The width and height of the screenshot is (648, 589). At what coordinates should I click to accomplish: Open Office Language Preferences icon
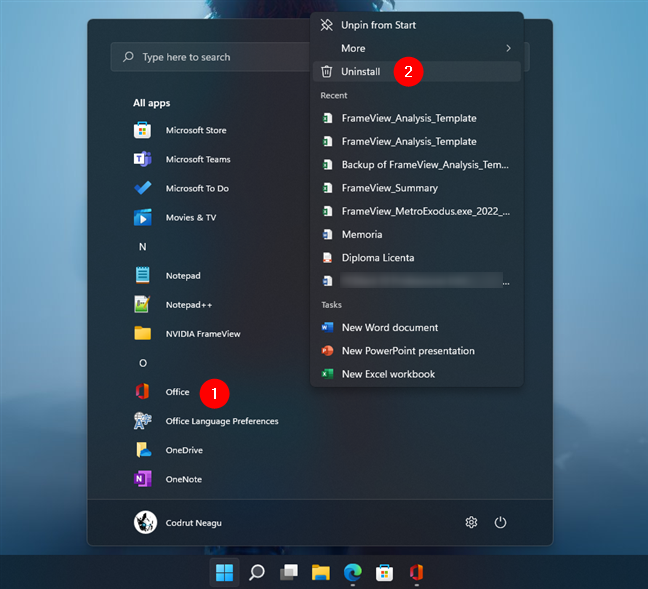coord(143,421)
